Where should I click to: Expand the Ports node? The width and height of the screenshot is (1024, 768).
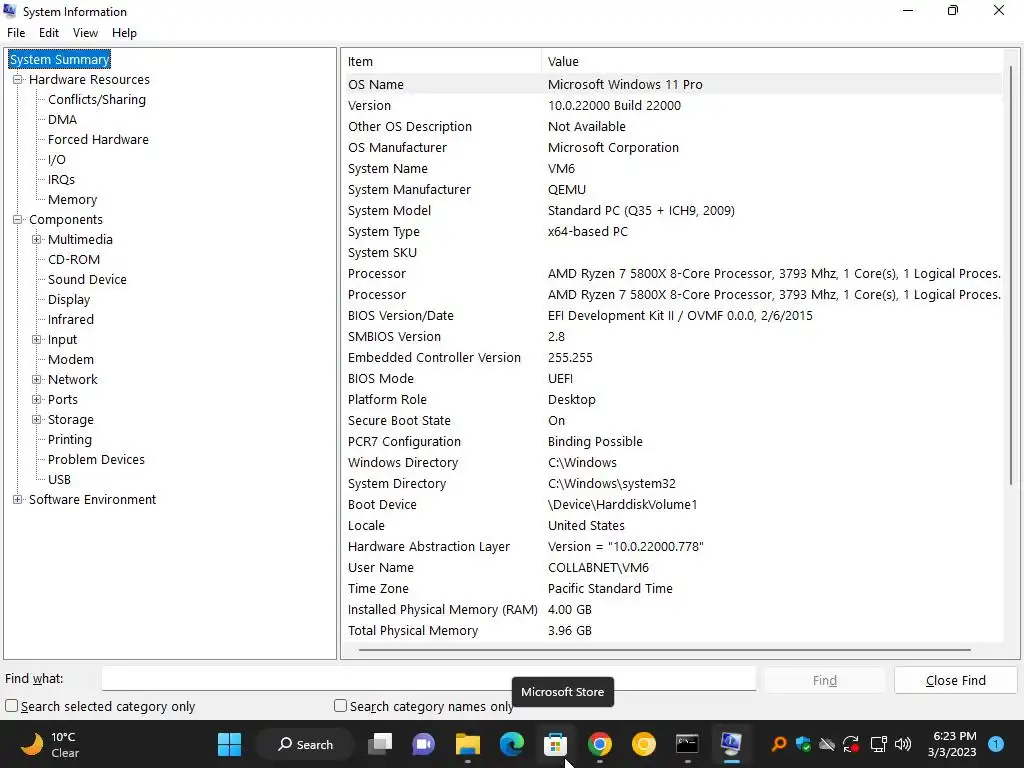37,400
